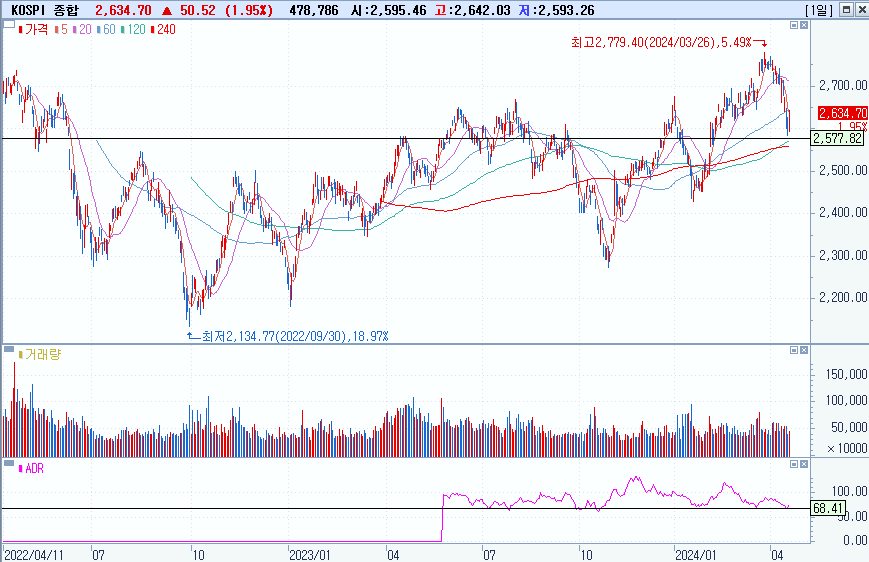Click the 2024/01 date axis label
This screenshot has height=562, width=869.
pos(696,555)
